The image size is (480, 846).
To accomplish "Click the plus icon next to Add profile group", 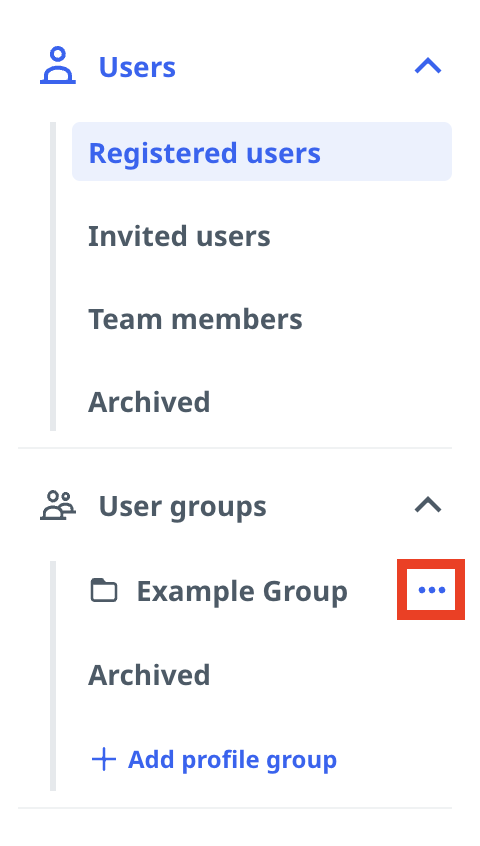I will (x=104, y=760).
